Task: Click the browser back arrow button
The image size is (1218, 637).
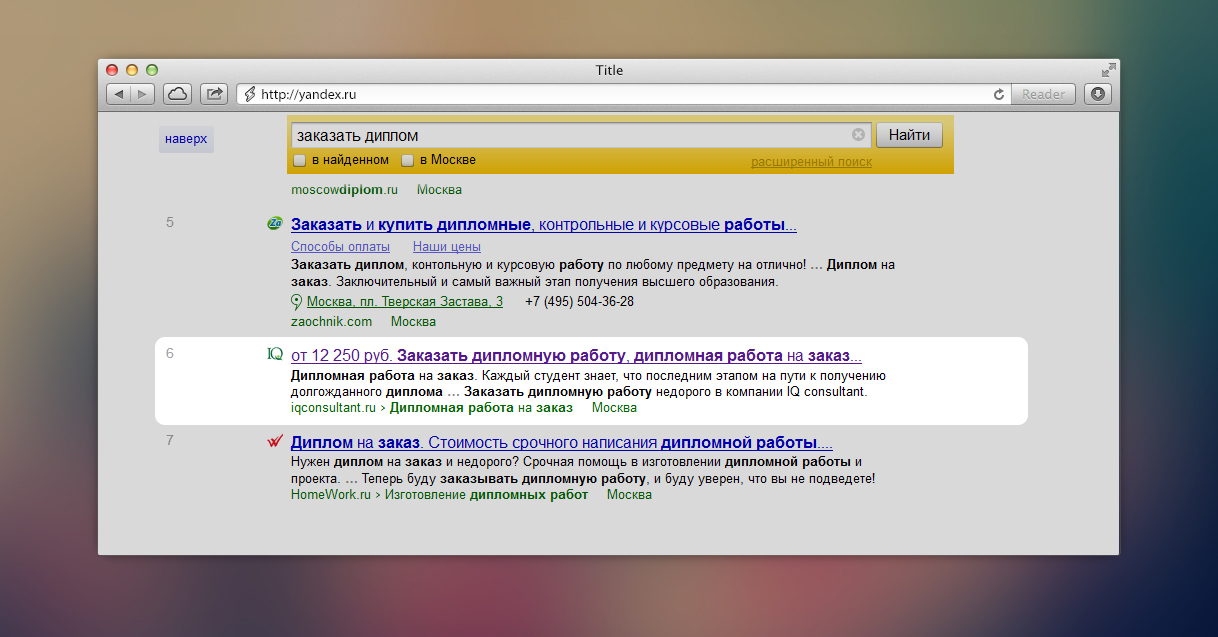Action: pos(119,94)
